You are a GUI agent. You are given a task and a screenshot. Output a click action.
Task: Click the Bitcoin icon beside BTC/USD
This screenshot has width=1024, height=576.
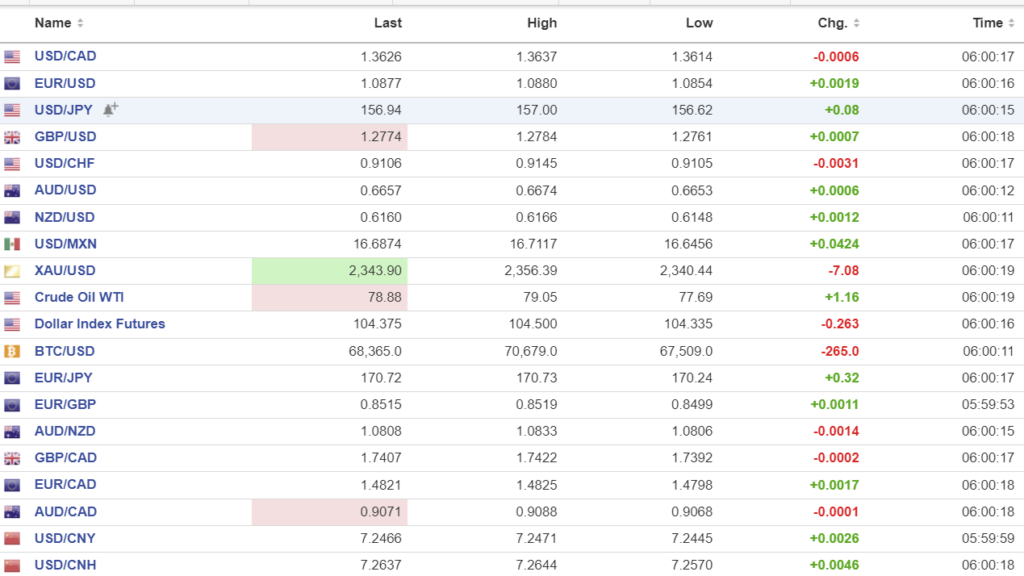[x=12, y=351]
